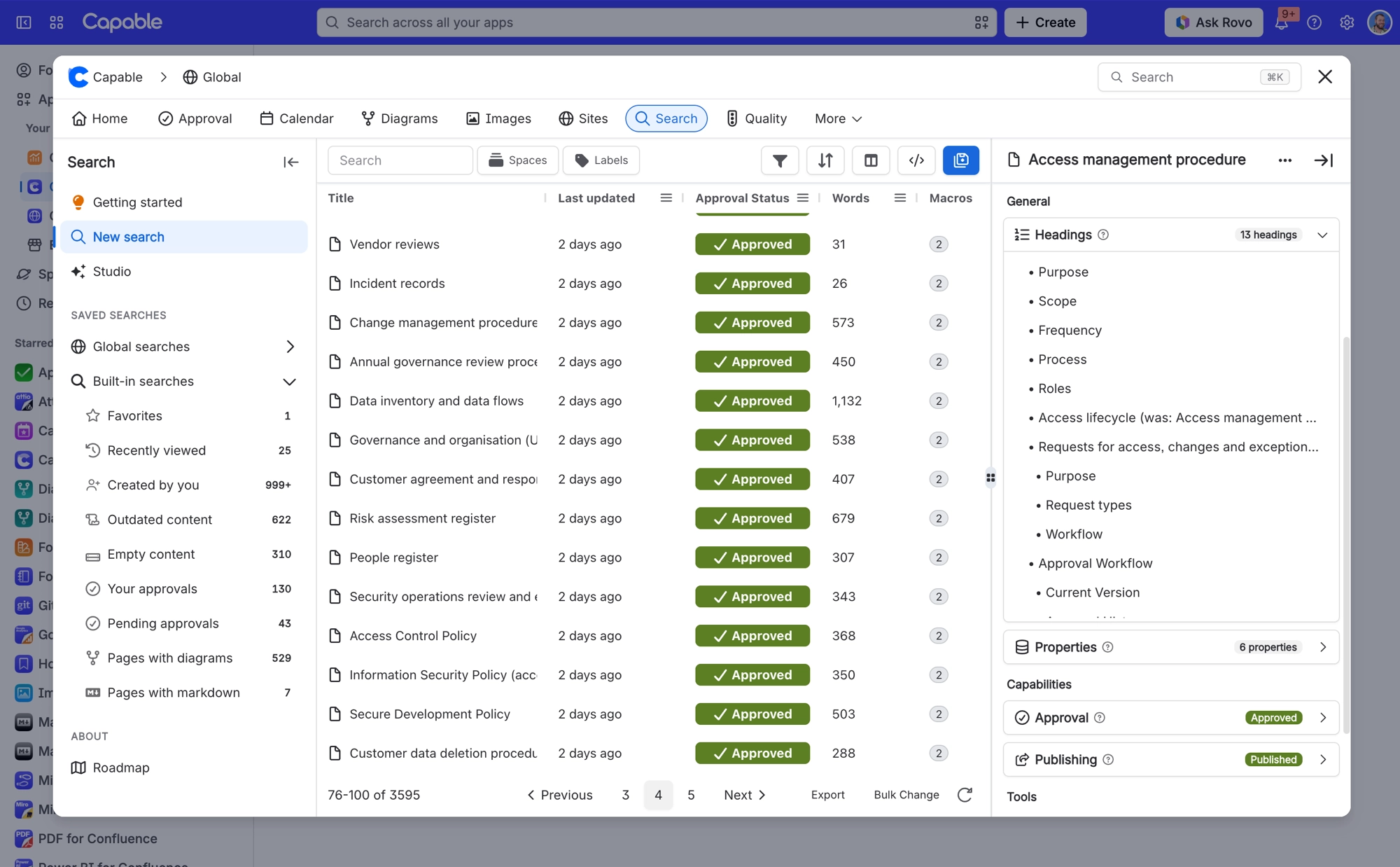Click the Labels filter button
The height and width of the screenshot is (867, 1400).
coord(601,160)
